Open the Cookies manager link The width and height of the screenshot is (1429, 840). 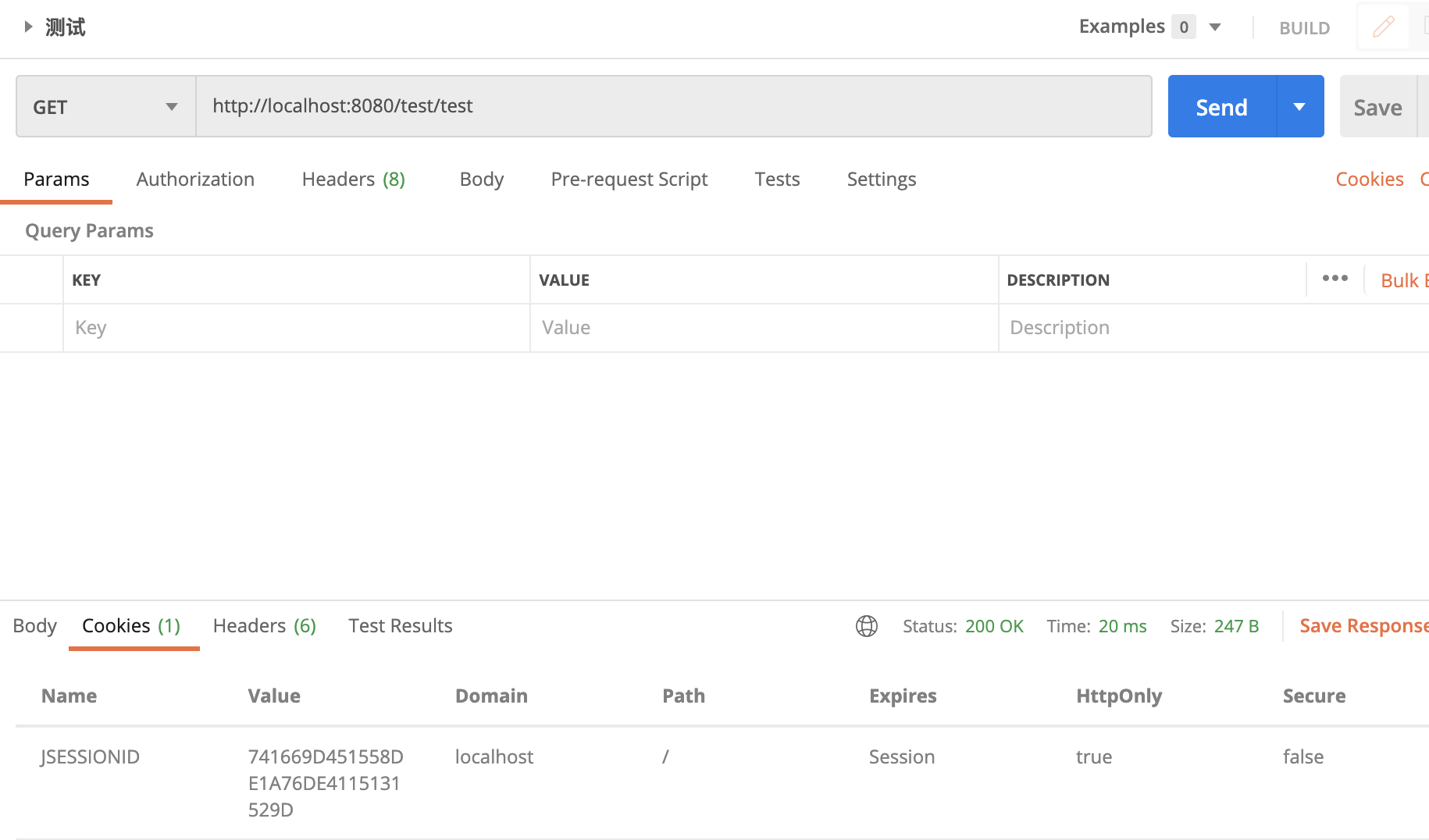[1370, 180]
